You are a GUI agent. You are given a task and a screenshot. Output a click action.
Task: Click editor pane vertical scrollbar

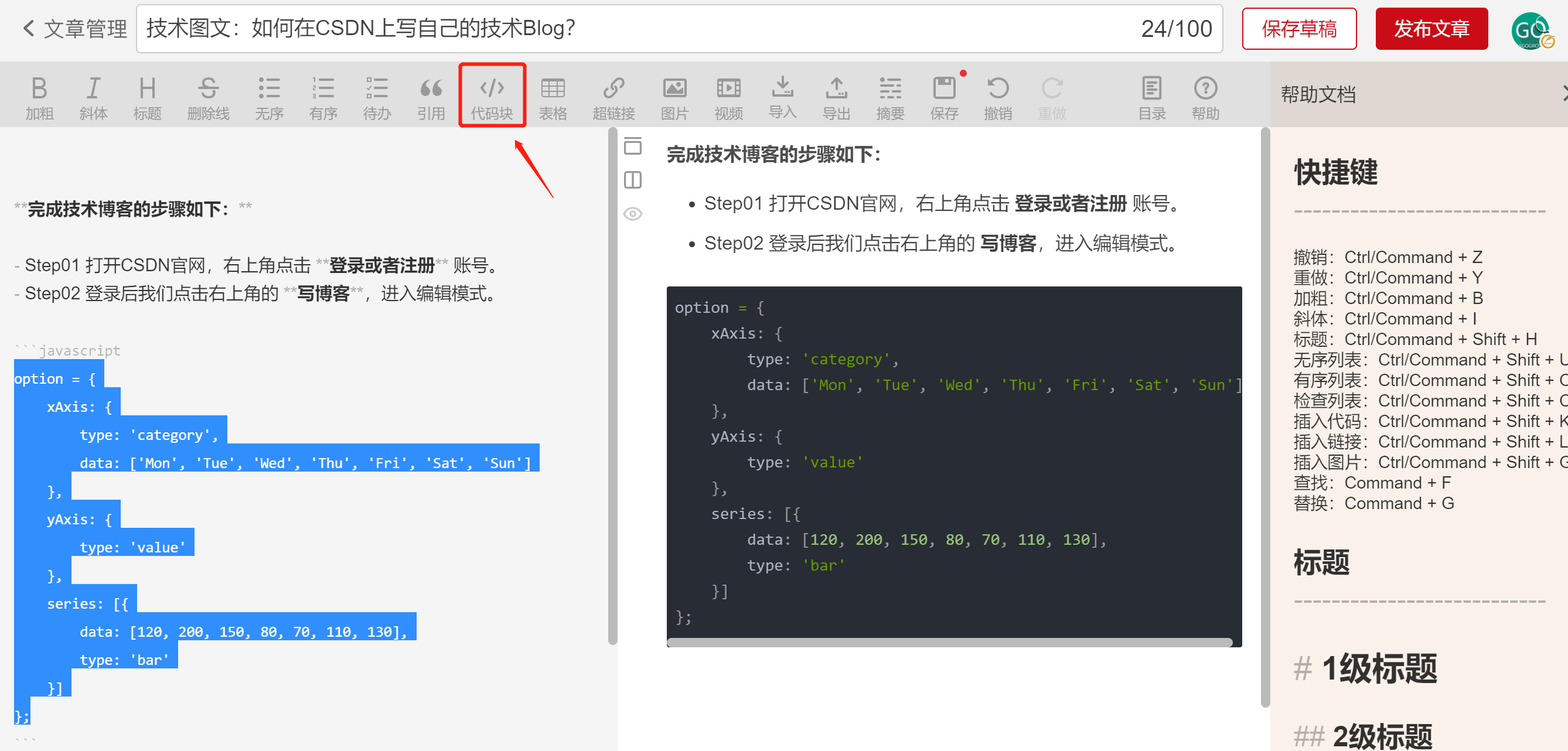pos(612,386)
